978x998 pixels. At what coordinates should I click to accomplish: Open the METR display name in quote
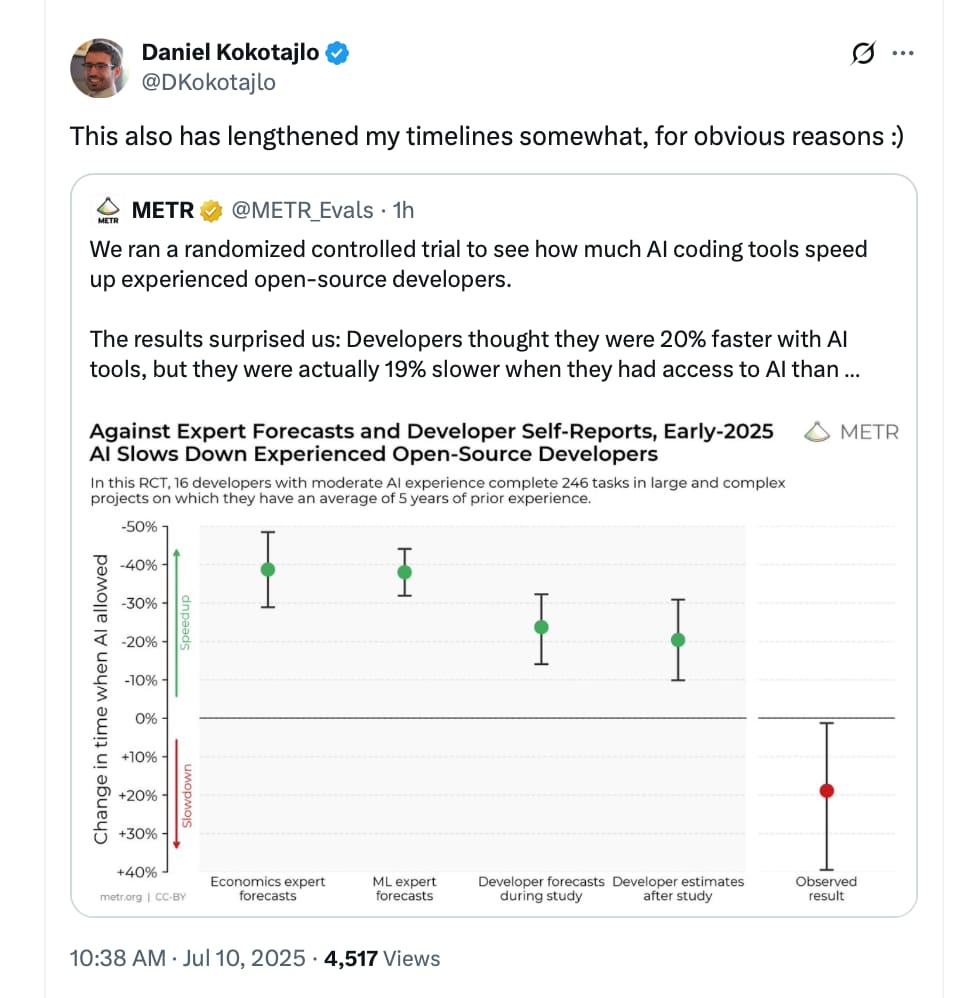(162, 210)
